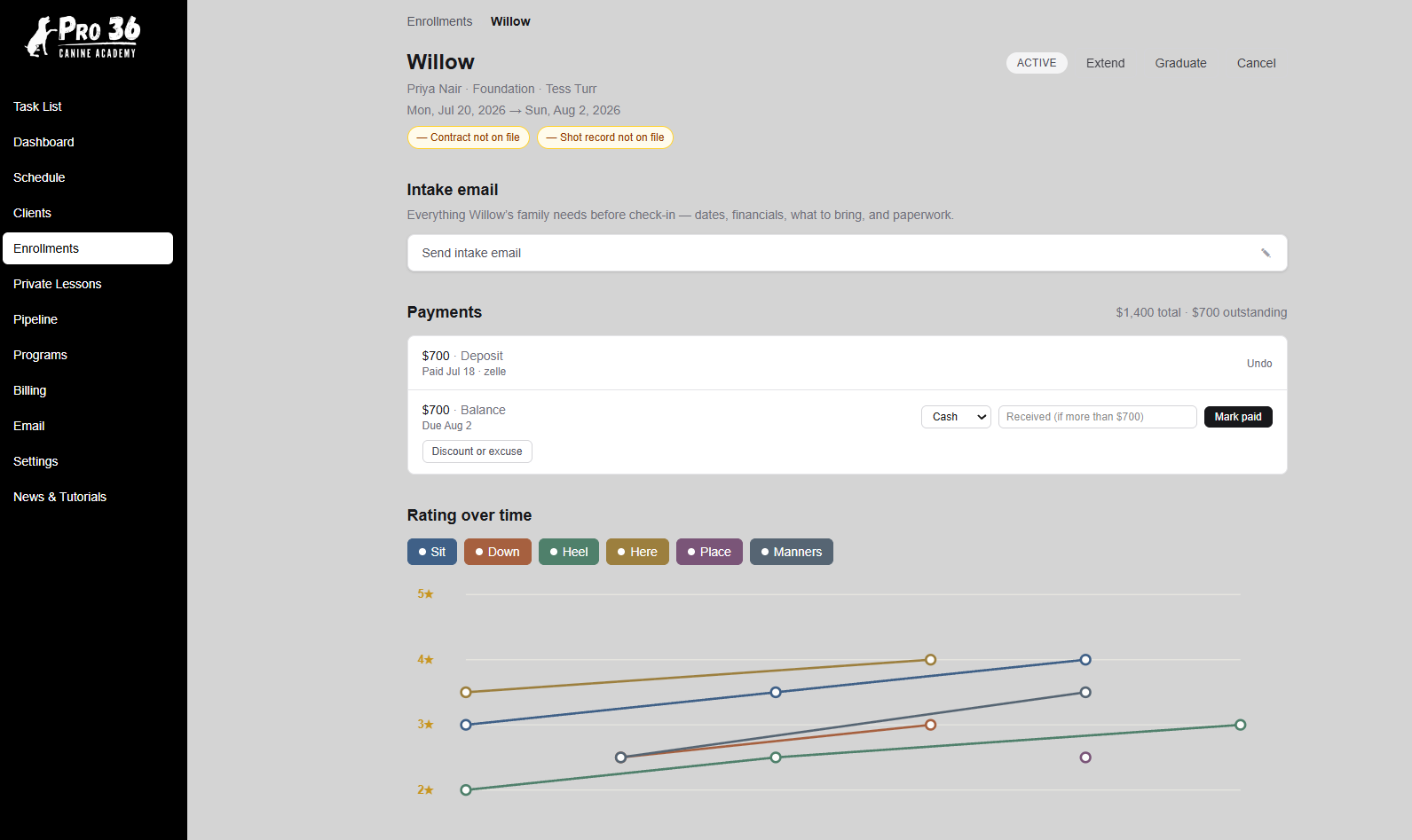Click the Pro 36 Canine Academy logo

pyautogui.click(x=83, y=37)
